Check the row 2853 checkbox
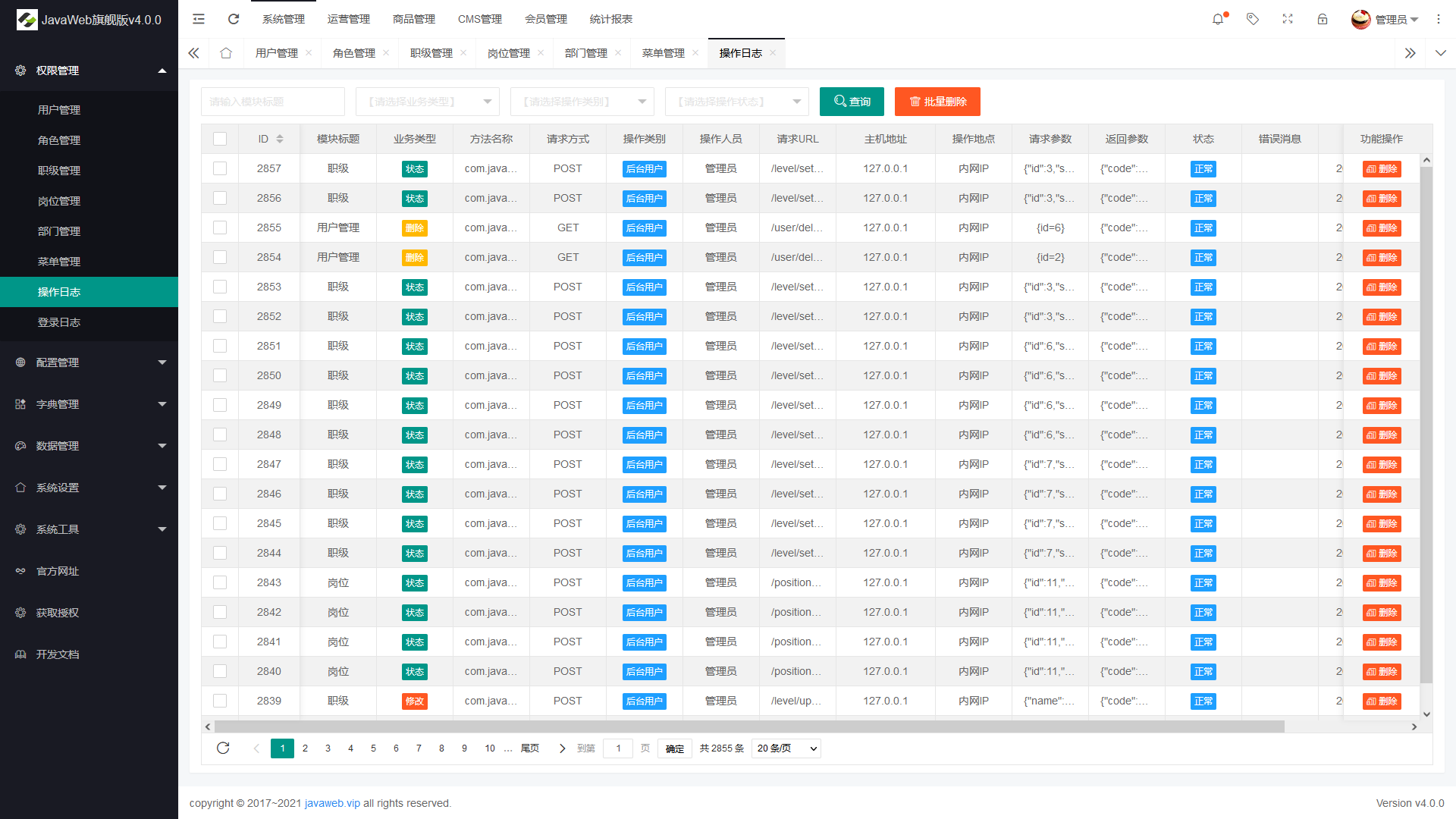 pos(220,287)
